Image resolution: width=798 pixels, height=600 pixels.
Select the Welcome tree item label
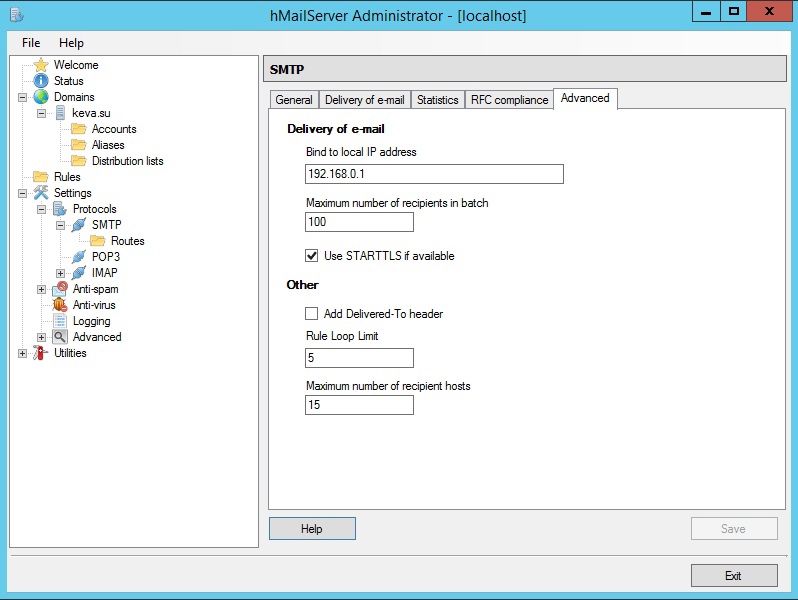76,65
